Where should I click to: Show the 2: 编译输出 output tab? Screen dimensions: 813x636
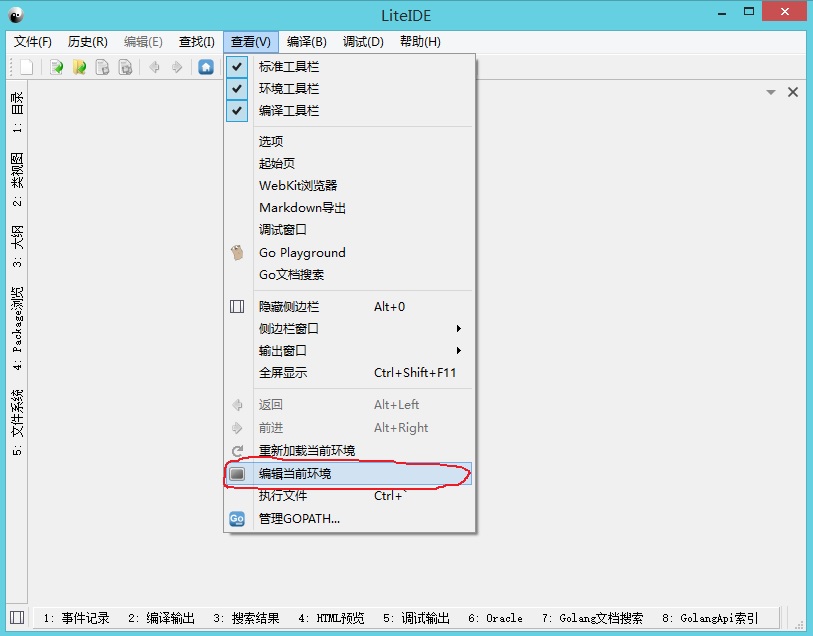161,618
